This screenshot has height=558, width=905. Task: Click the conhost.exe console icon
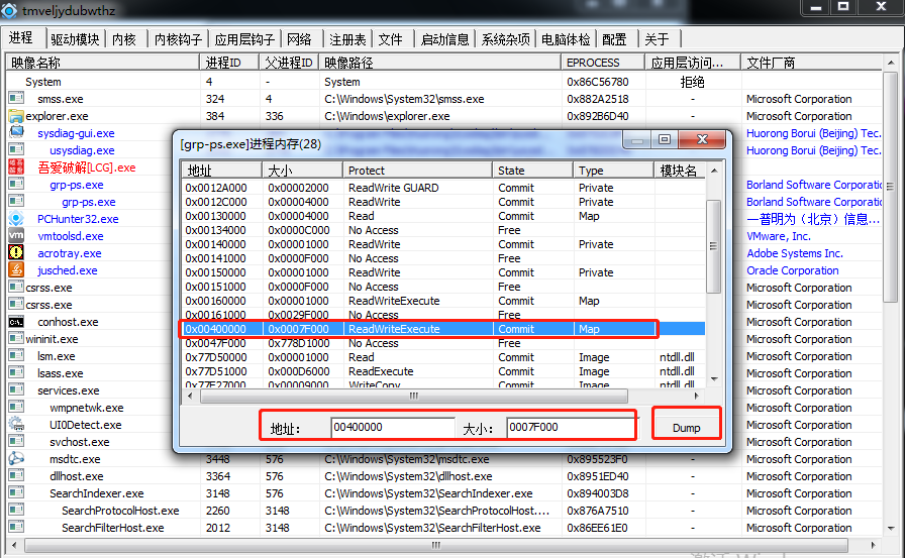(16, 321)
